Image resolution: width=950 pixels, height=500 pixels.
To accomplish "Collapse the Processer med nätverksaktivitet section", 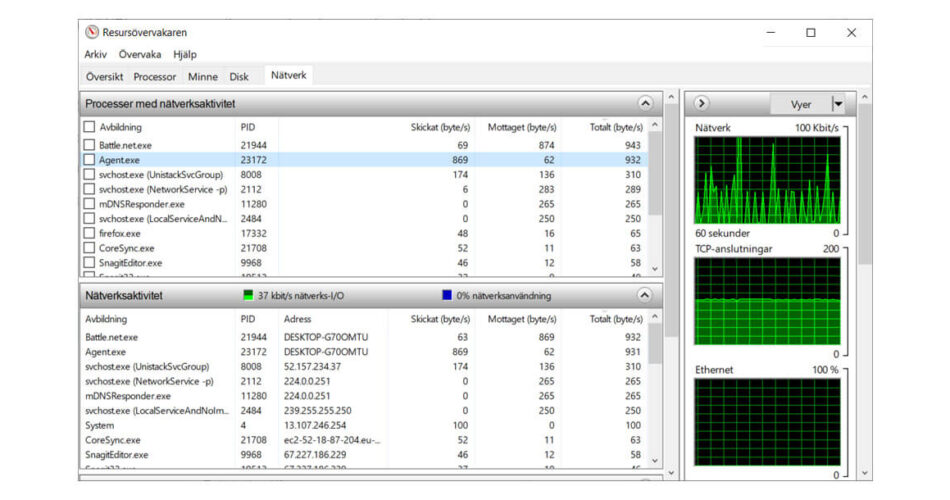I will [645, 103].
